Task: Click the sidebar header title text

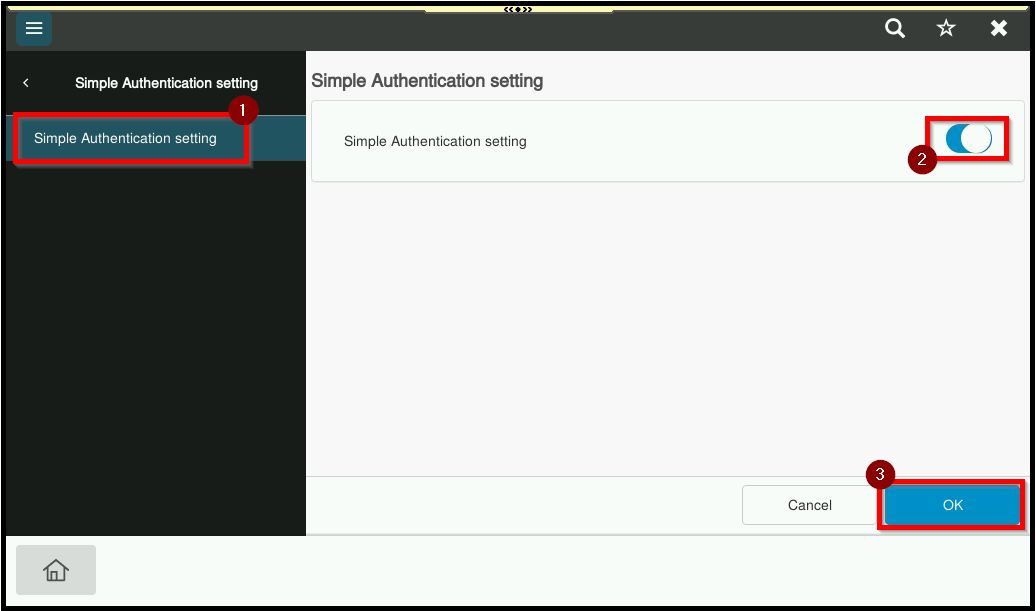Action: [166, 83]
